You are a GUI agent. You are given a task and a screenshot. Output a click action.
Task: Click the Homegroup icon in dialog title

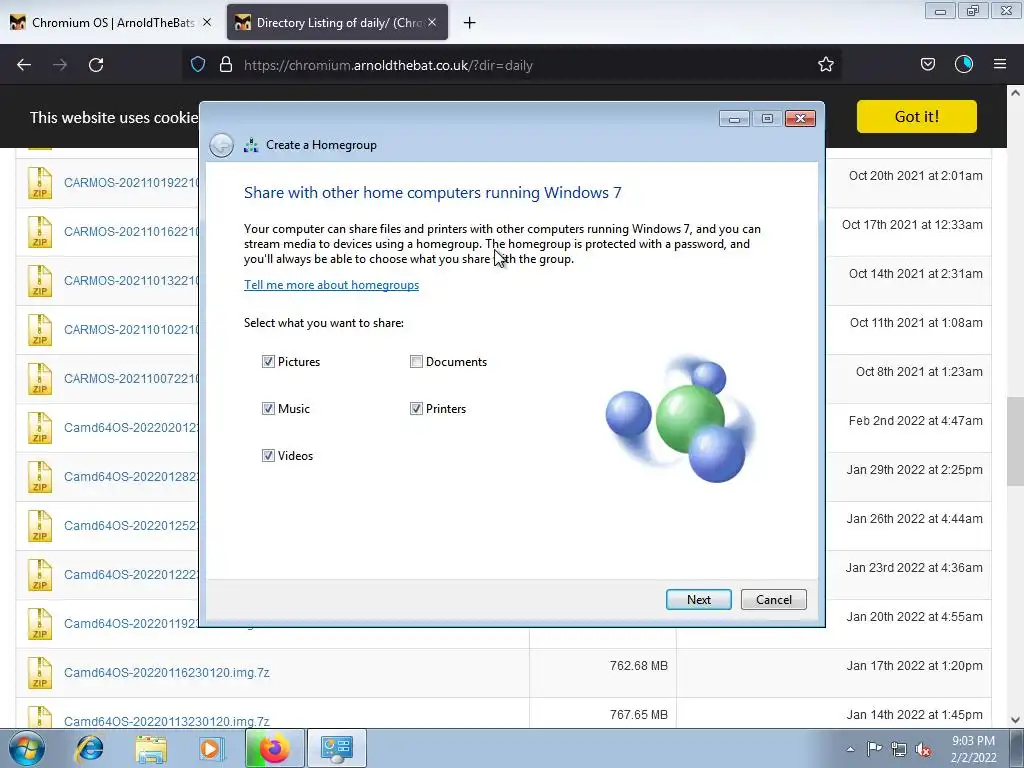pyautogui.click(x=251, y=145)
